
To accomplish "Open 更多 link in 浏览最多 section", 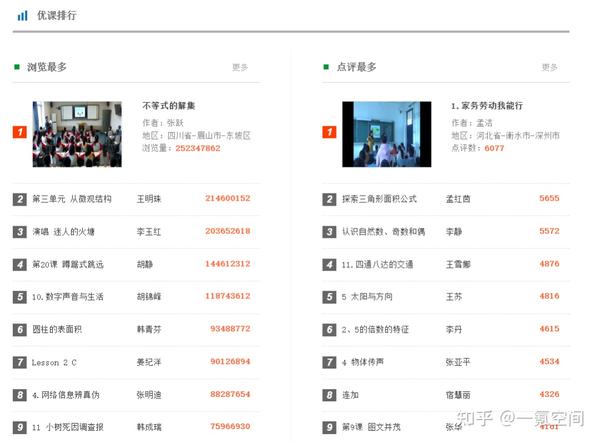I will 240,67.
